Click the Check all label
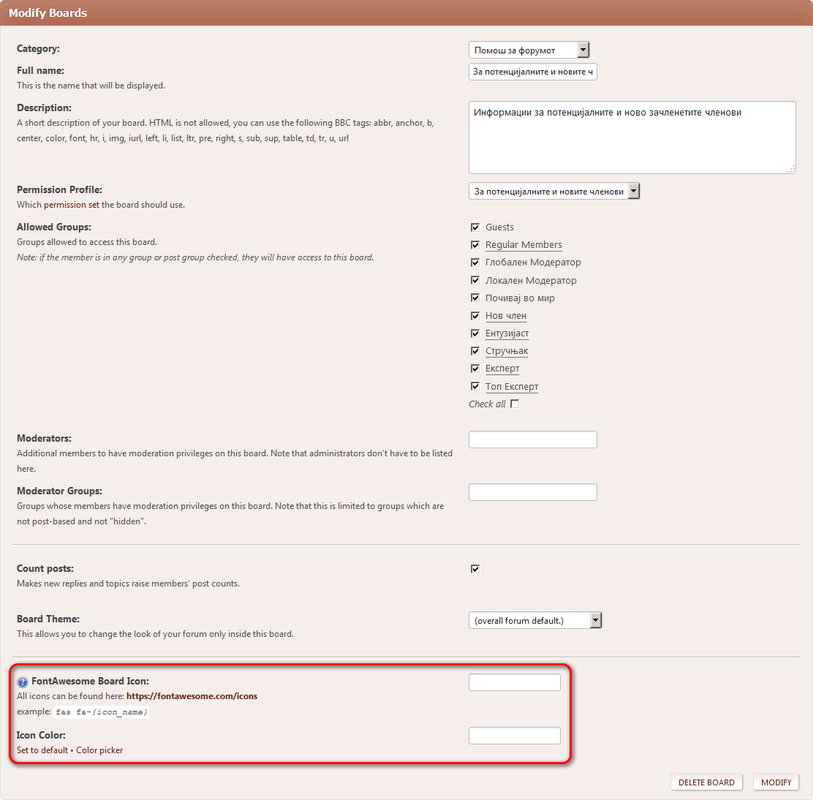 point(487,404)
